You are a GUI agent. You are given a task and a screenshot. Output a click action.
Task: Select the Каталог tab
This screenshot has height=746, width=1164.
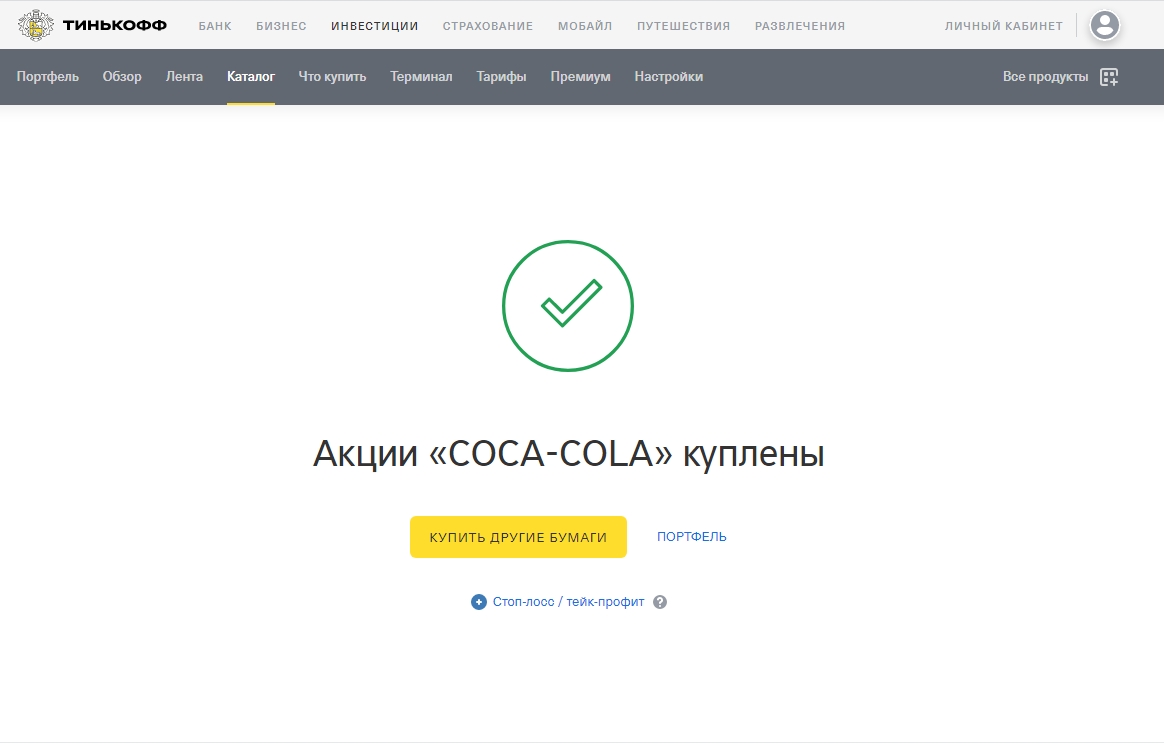point(251,76)
